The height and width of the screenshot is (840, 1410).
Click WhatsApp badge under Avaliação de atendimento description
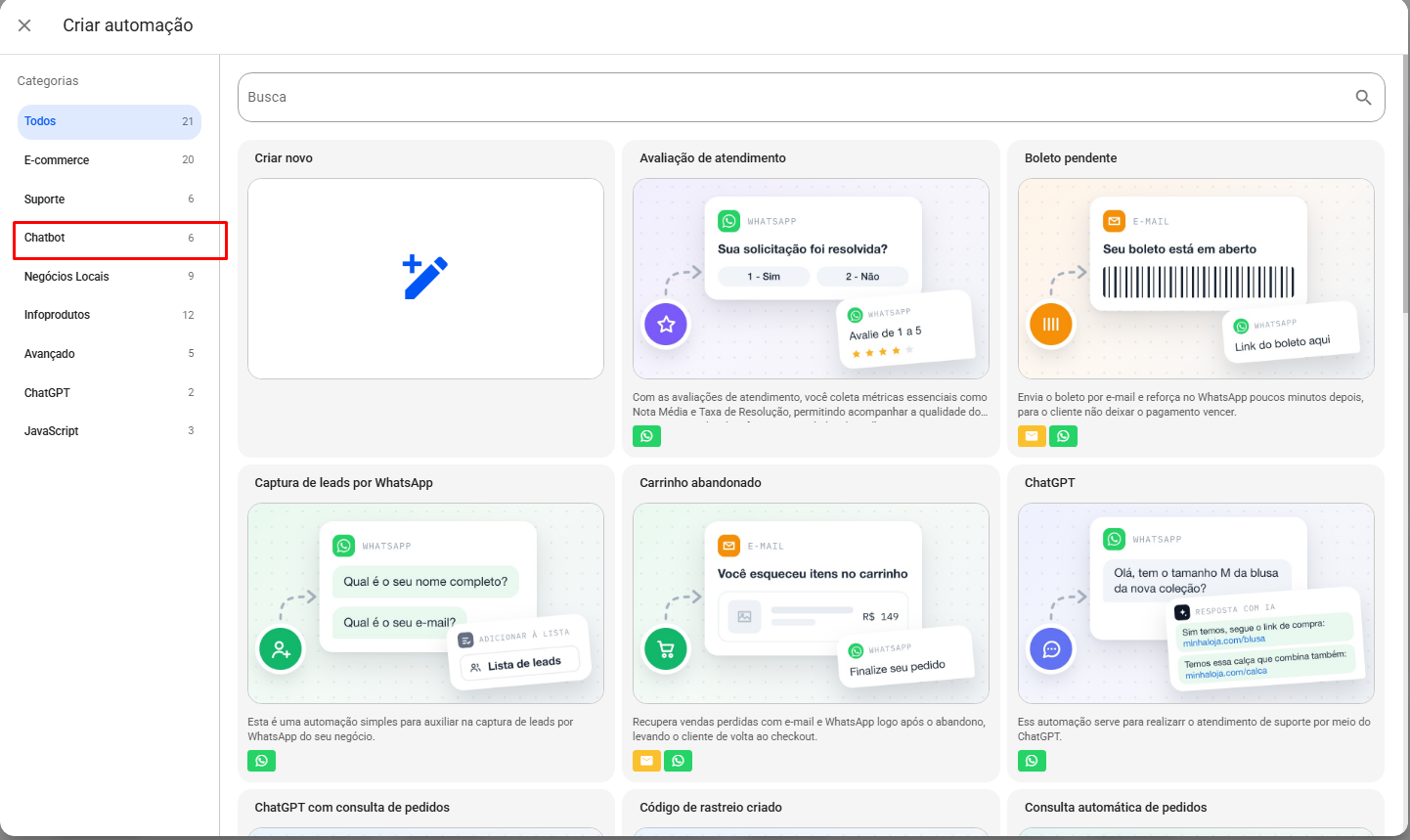tap(646, 436)
